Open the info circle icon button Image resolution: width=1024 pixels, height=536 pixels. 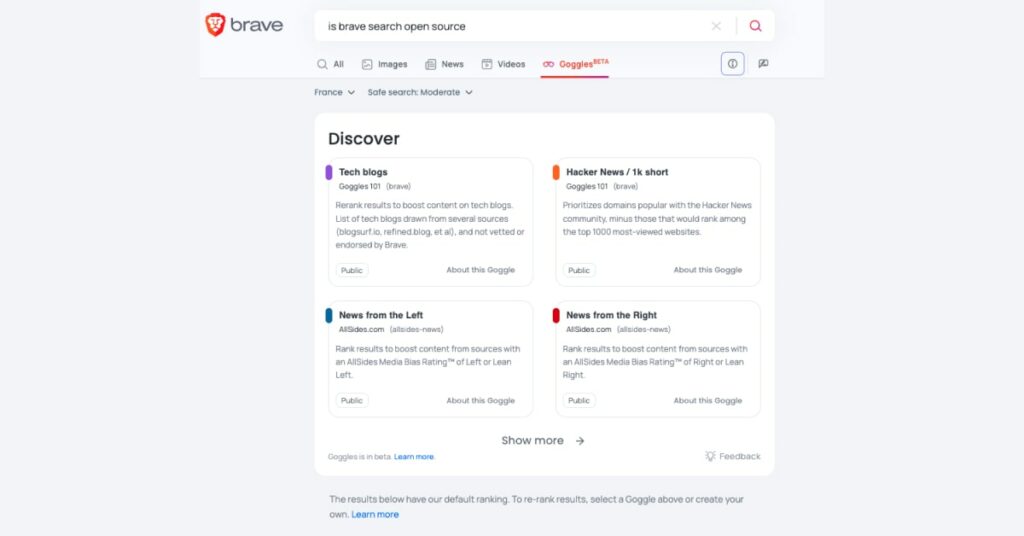point(732,64)
